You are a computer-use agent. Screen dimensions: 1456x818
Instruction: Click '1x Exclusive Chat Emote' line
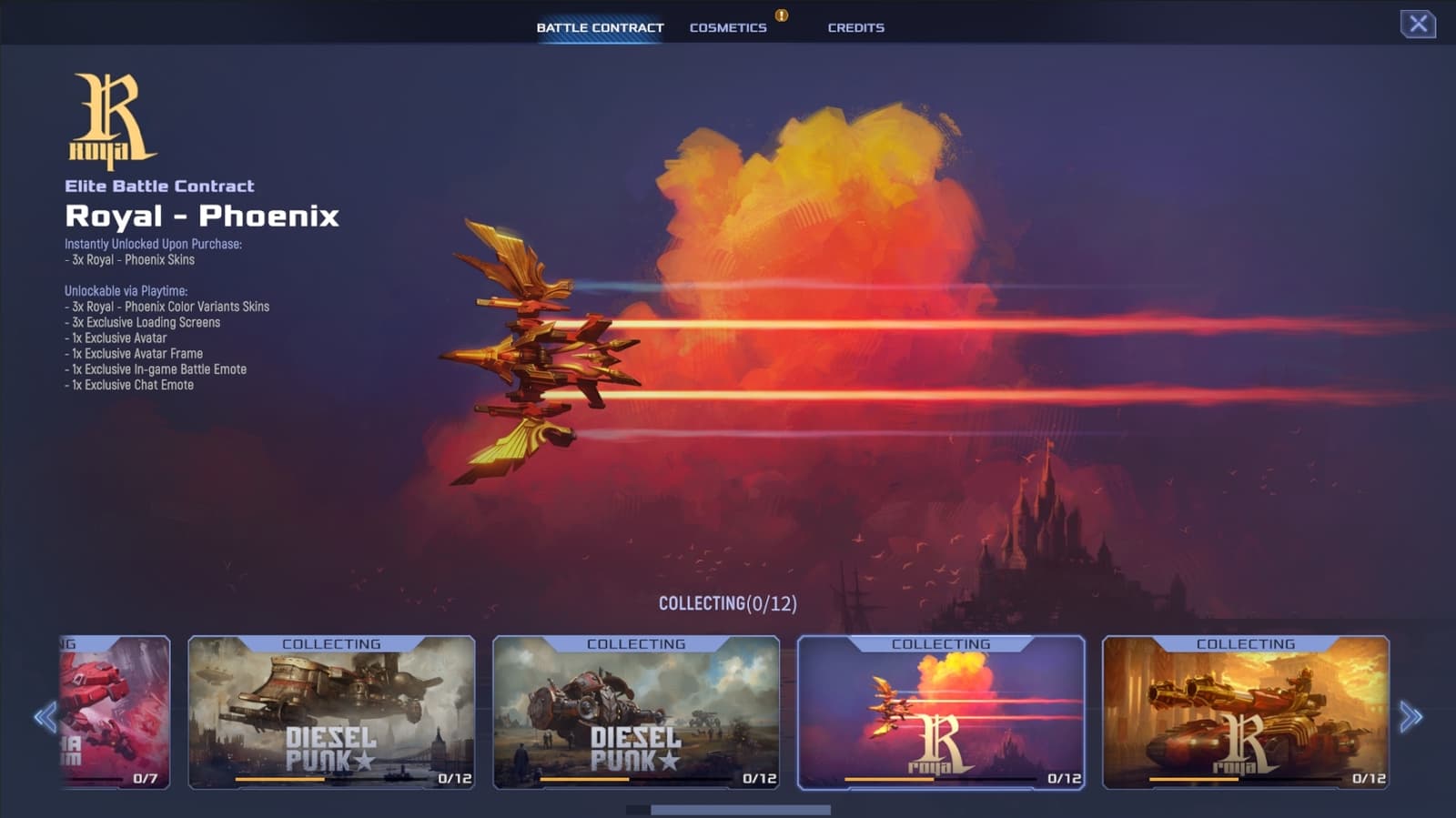[x=129, y=385]
